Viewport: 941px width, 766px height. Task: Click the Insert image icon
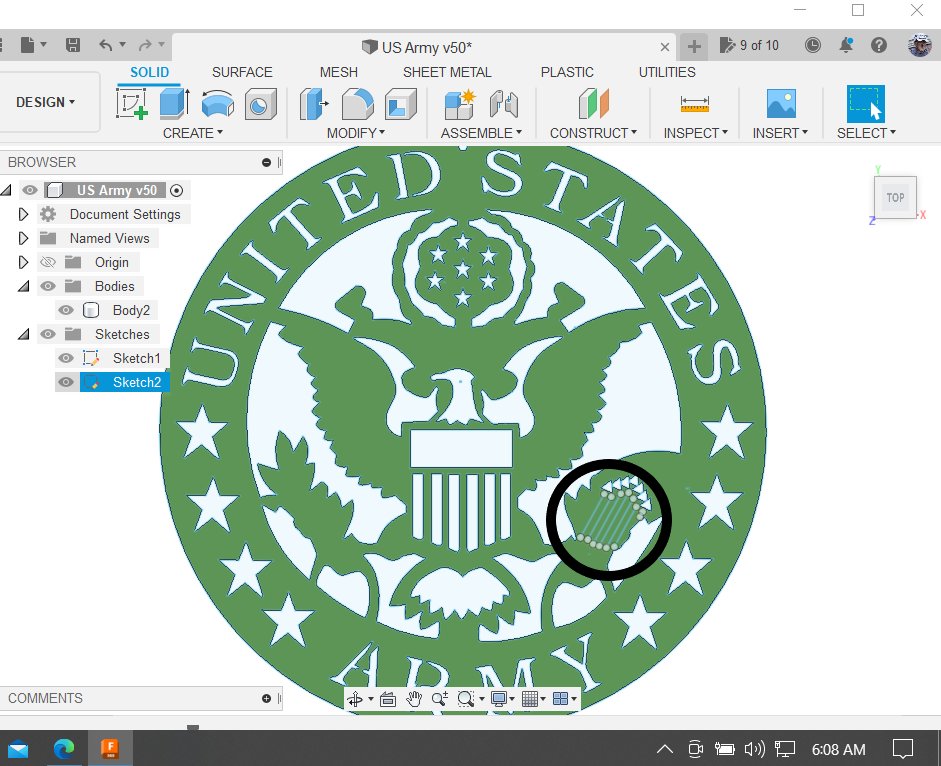[x=781, y=103]
